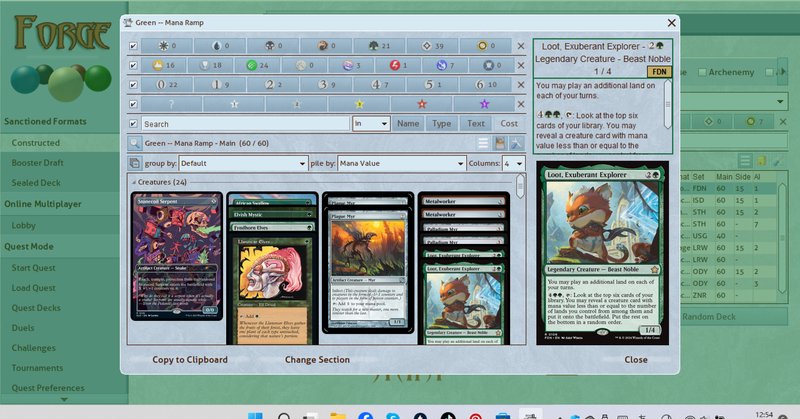Open background window deck type dropdown arrow
Image resolution: width=800 pixels, height=419 pixels.
pos(780,102)
